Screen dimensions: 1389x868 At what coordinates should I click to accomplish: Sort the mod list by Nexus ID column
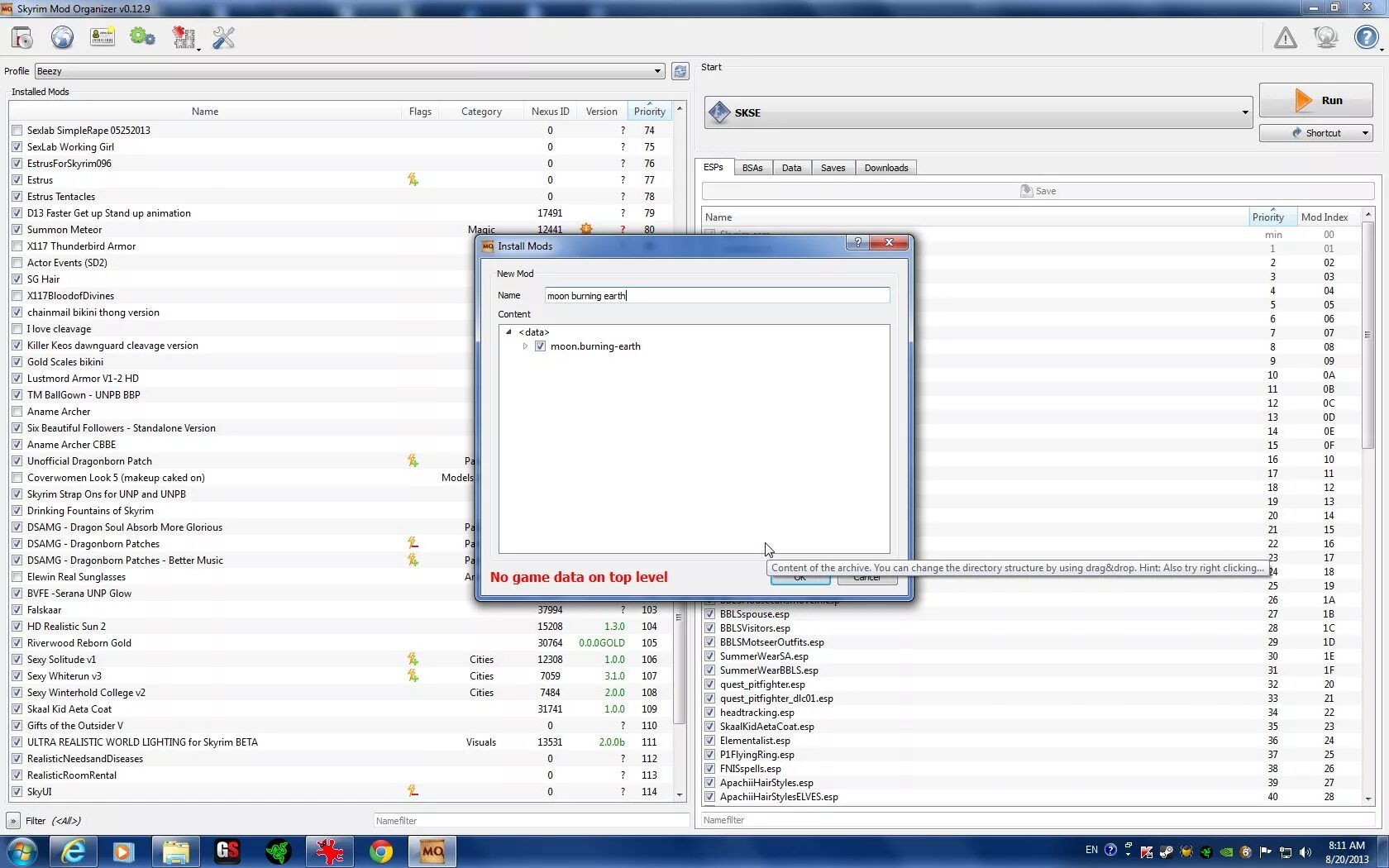pyautogui.click(x=550, y=112)
